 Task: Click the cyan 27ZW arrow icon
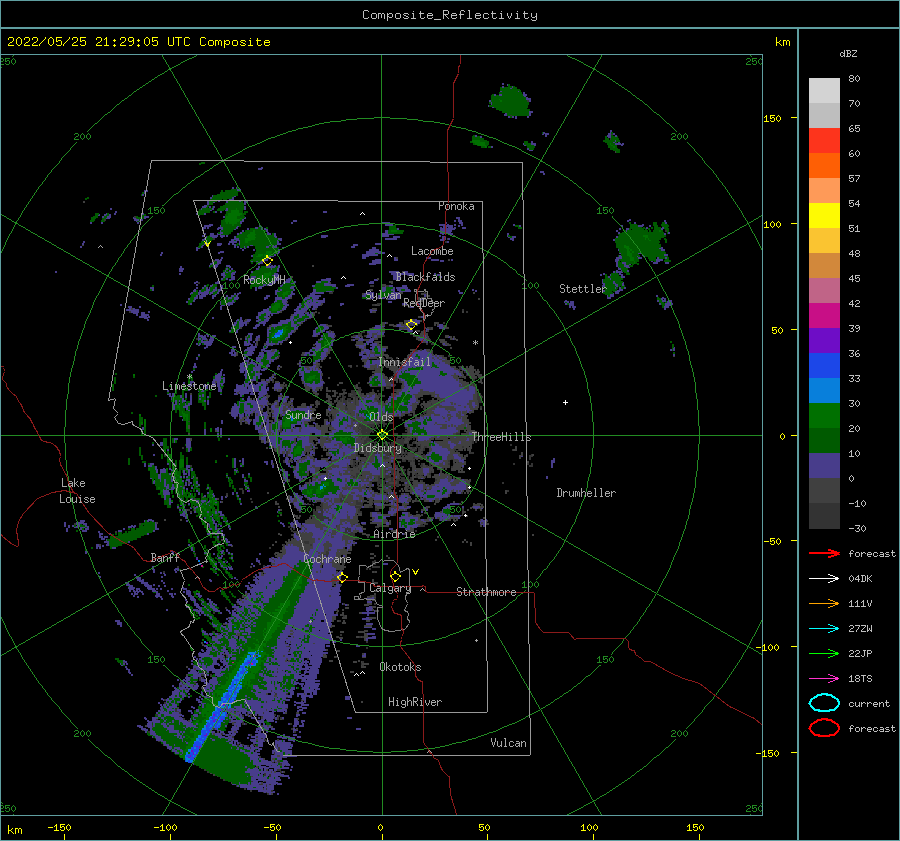[824, 629]
